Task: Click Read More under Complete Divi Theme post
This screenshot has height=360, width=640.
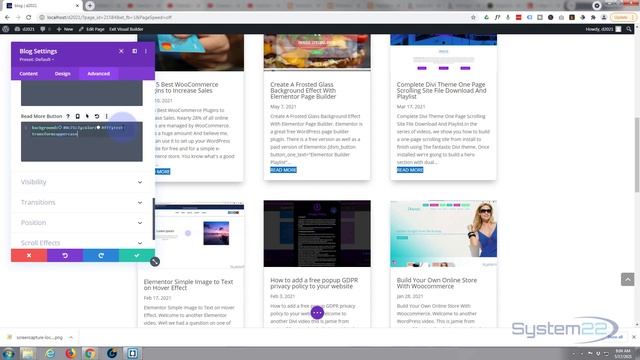Action: pyautogui.click(x=410, y=170)
